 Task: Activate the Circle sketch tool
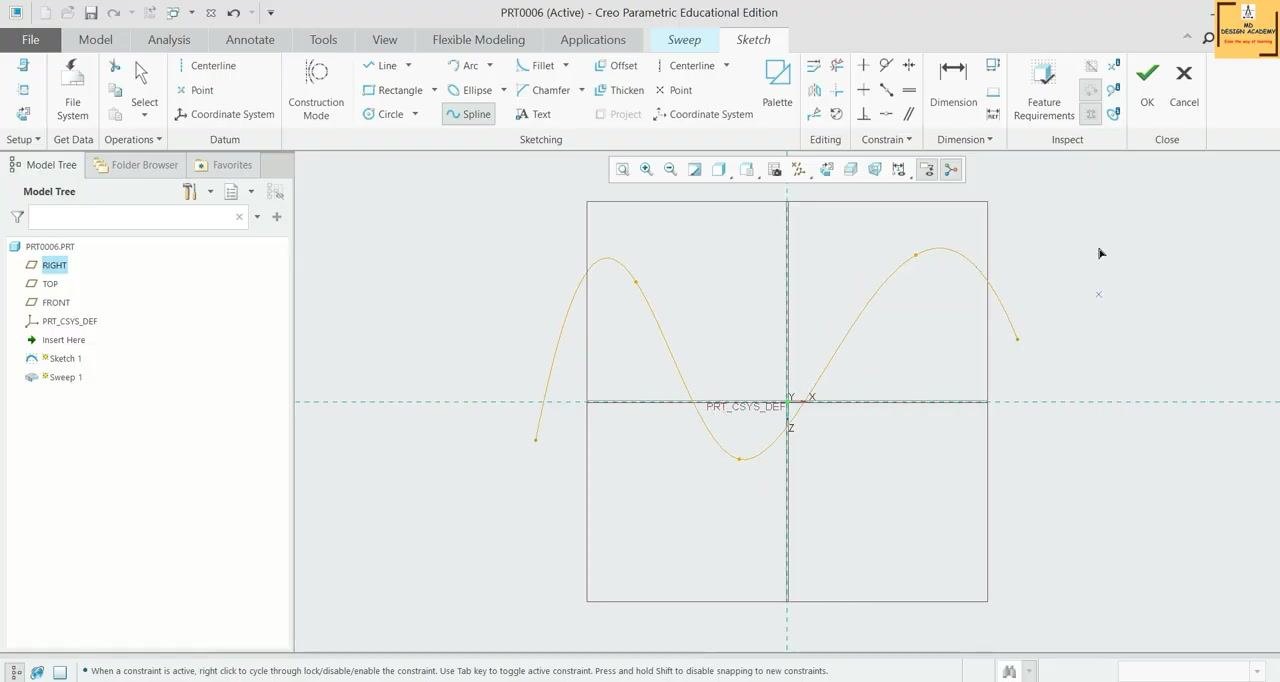tap(383, 114)
